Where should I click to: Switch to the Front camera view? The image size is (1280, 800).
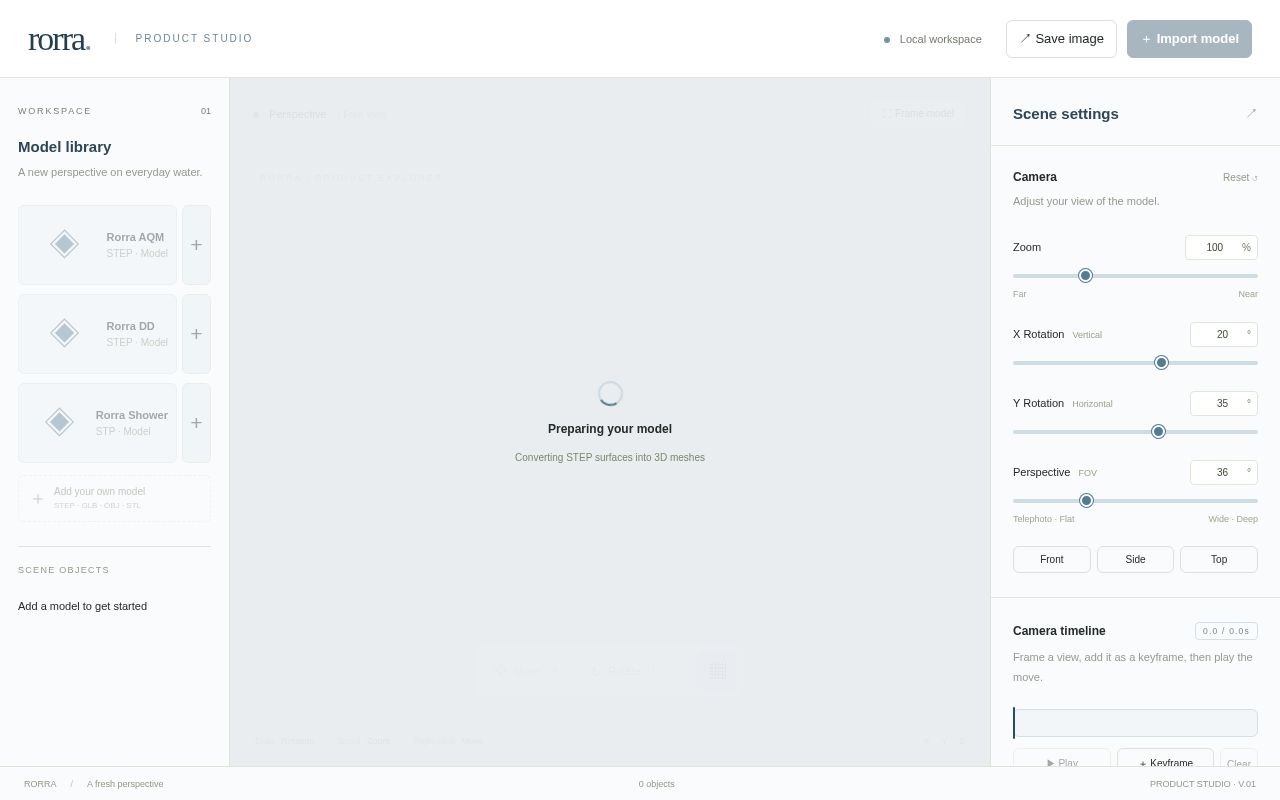click(x=1052, y=559)
